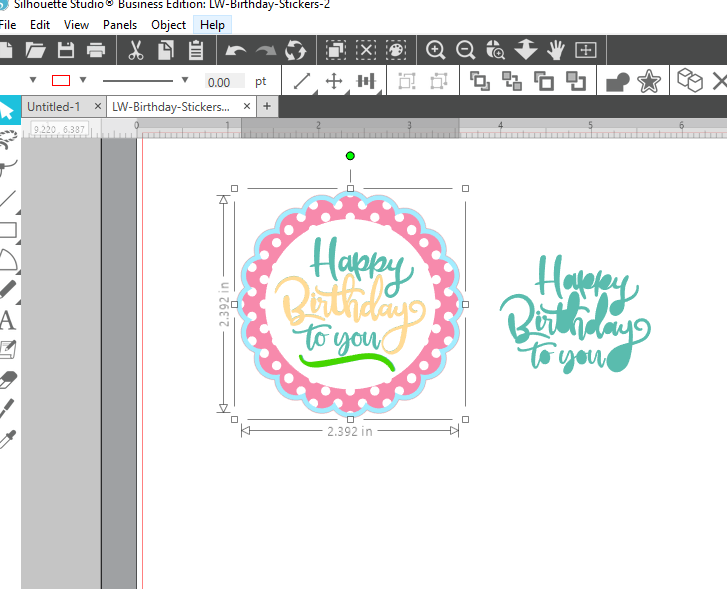Switch to the Untitled-1 tab
Screen dimensions: 727x589
[53, 106]
